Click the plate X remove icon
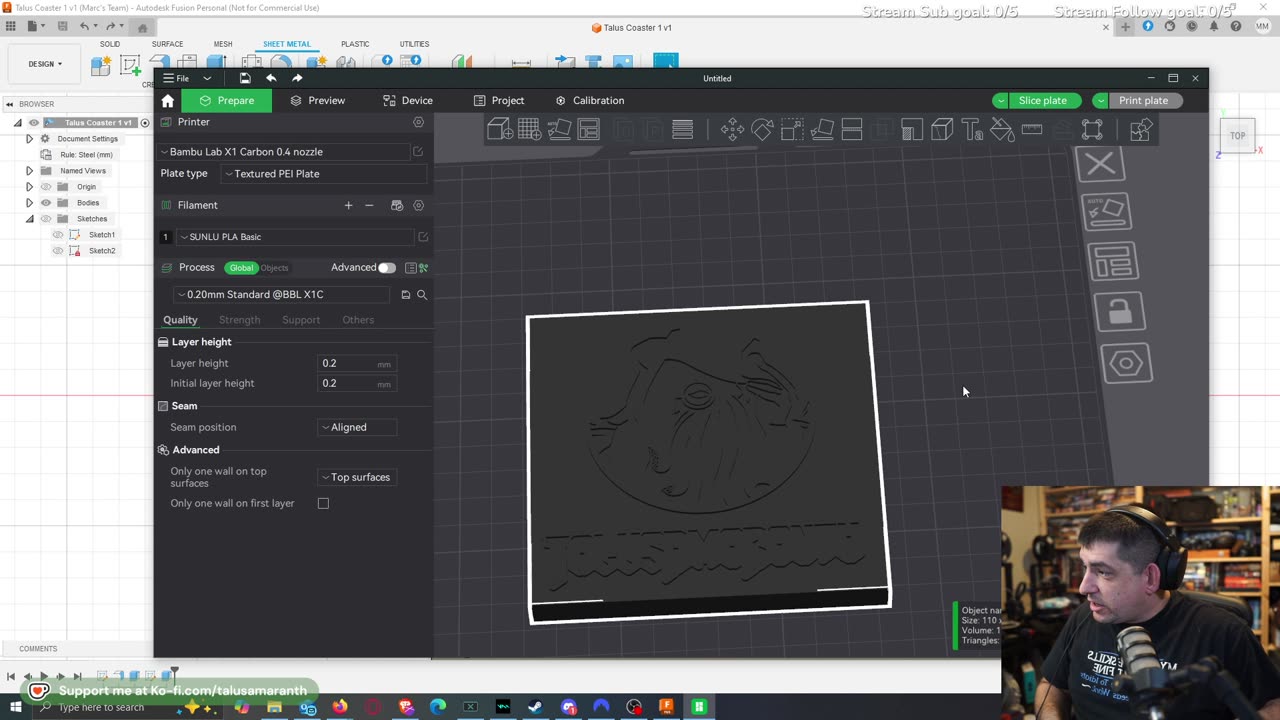 [x=1100, y=164]
